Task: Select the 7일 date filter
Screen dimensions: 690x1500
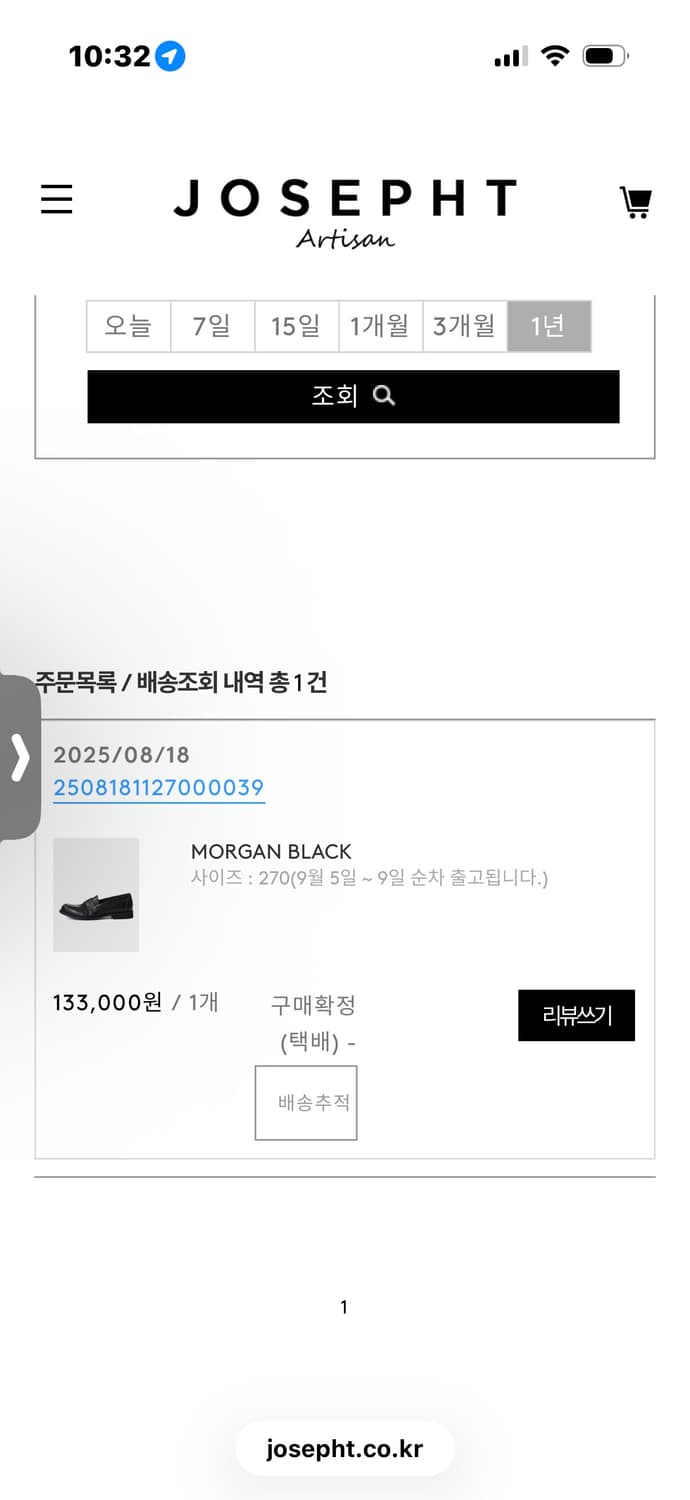Action: pyautogui.click(x=212, y=326)
